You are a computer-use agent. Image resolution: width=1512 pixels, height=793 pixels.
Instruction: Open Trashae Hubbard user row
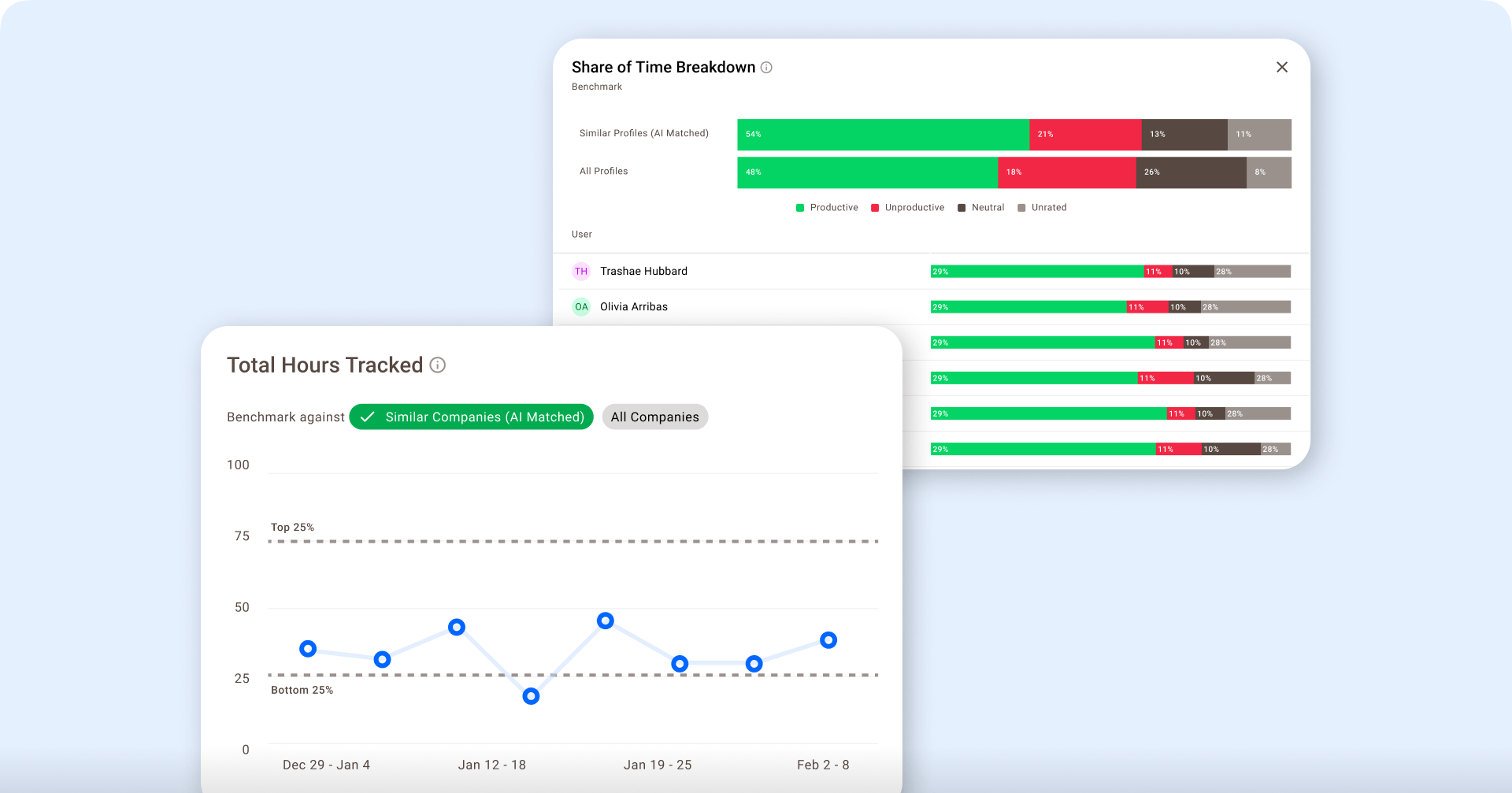click(x=931, y=271)
